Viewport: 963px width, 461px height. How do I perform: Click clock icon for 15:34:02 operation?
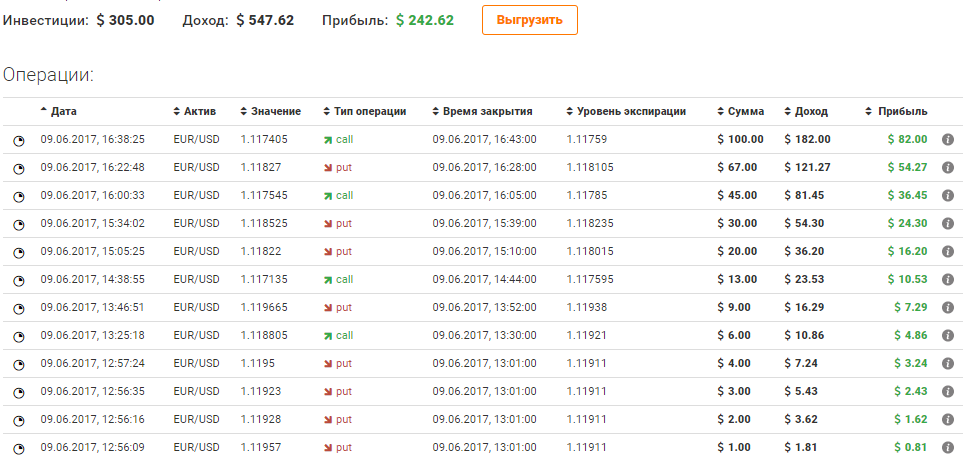18,225
